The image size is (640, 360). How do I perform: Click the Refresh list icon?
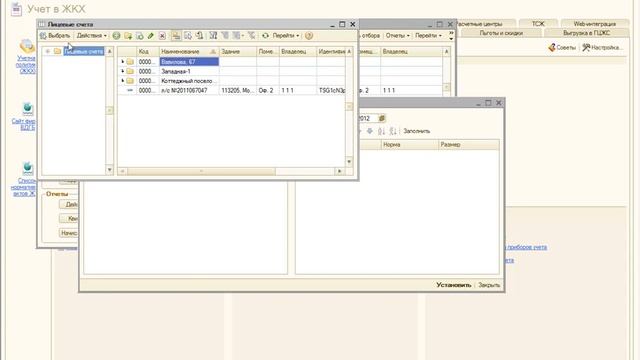[x=265, y=36]
